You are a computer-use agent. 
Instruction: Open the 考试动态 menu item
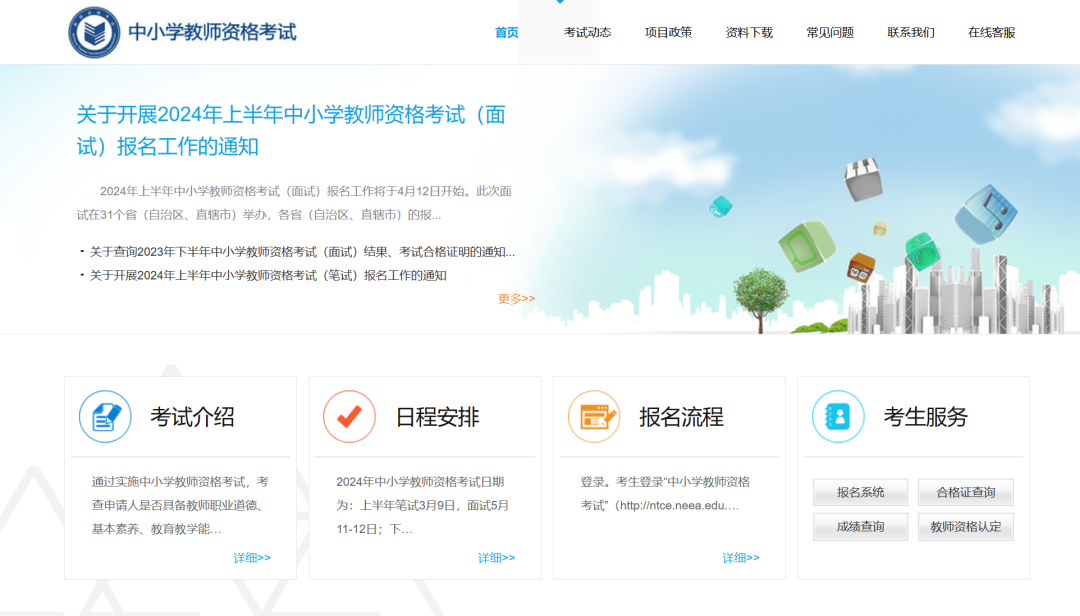(585, 31)
